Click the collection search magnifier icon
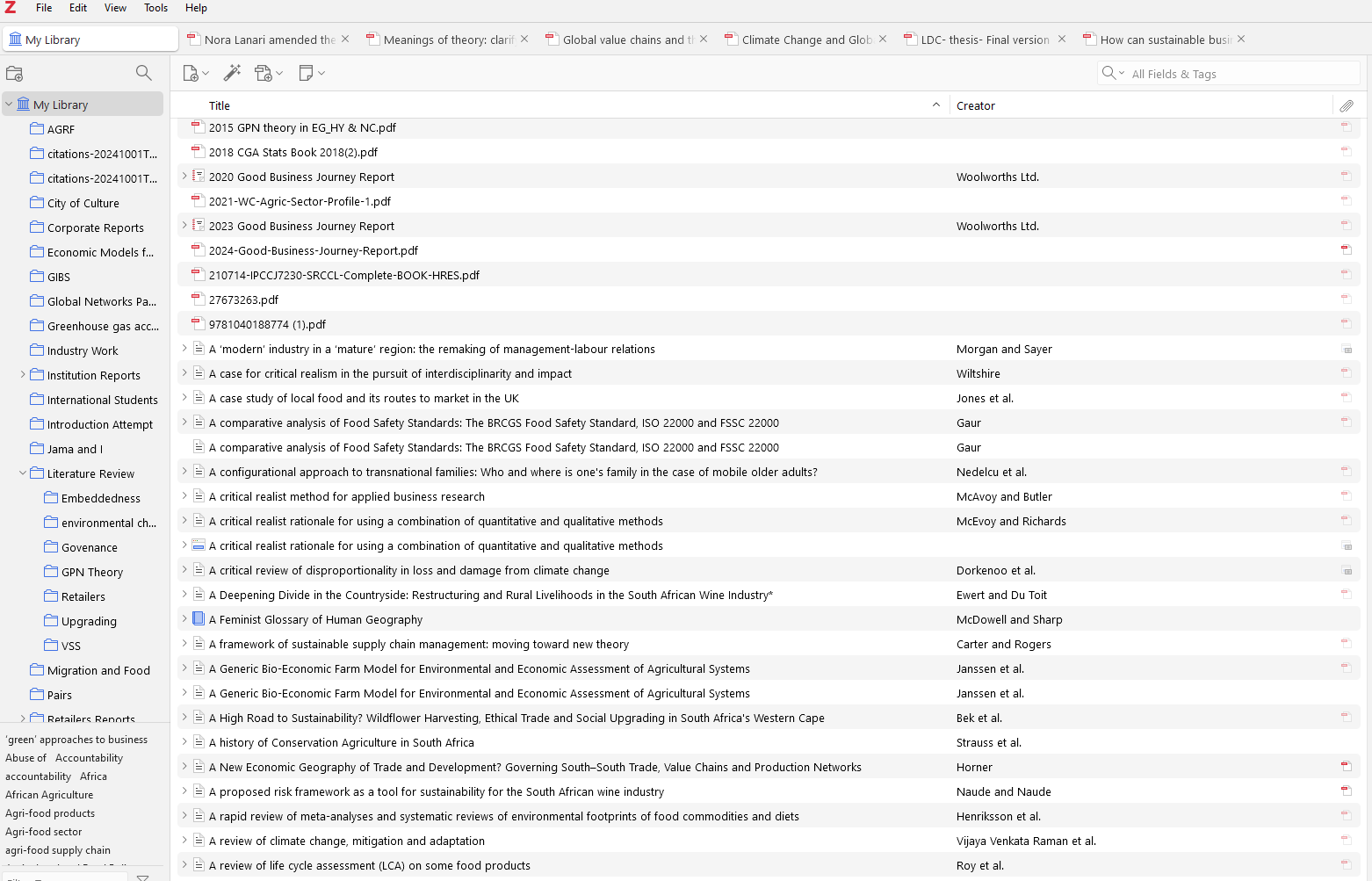 coord(144,73)
